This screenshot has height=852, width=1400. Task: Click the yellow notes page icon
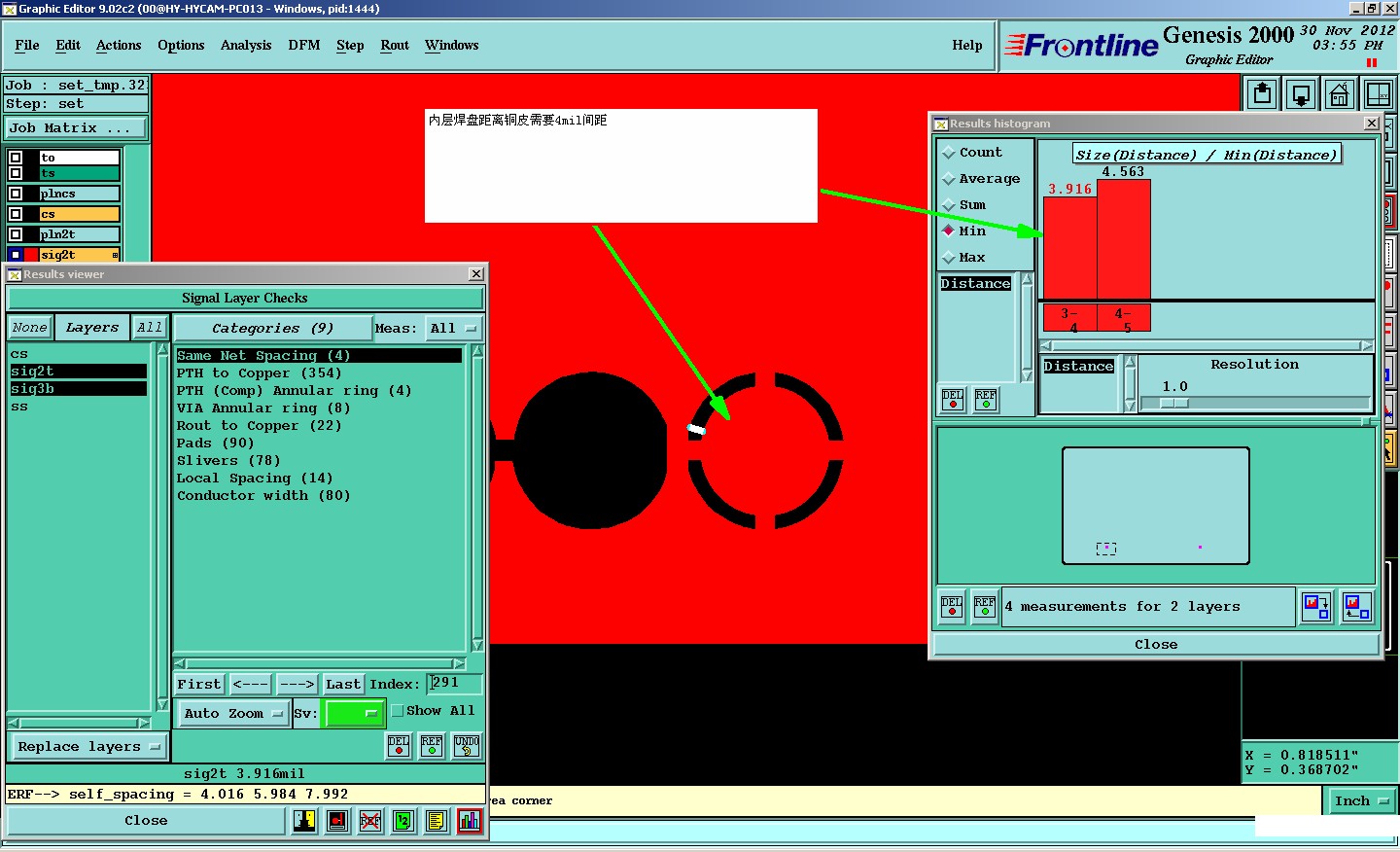[437, 821]
